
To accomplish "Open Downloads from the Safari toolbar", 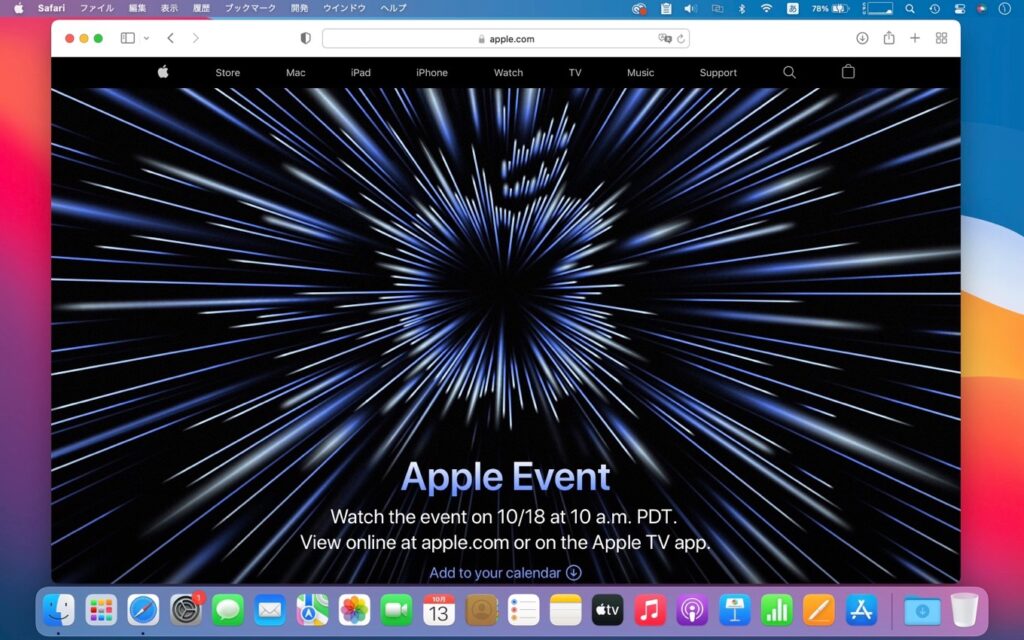I will (x=861, y=38).
